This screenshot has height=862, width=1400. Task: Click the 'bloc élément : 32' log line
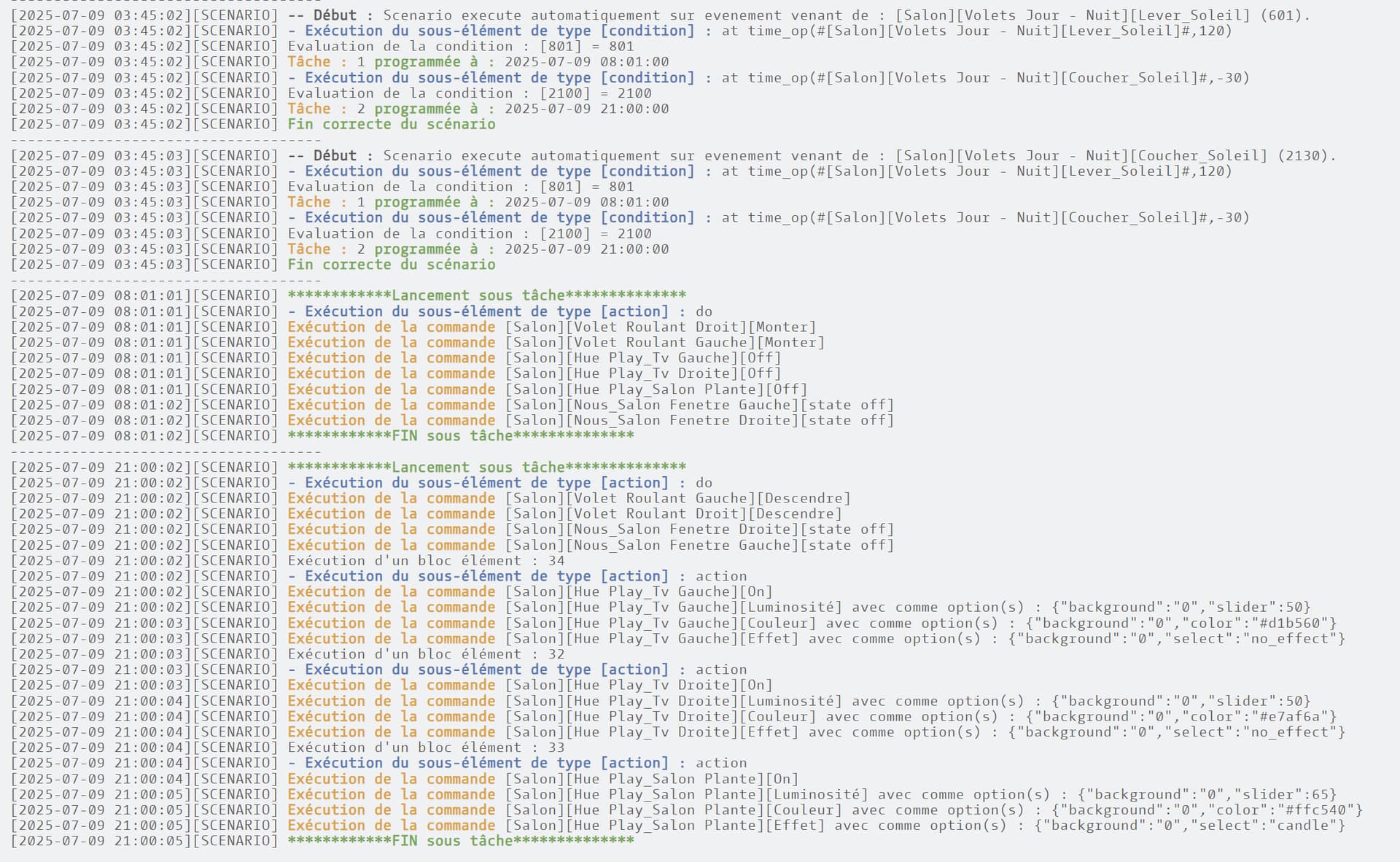click(427, 654)
